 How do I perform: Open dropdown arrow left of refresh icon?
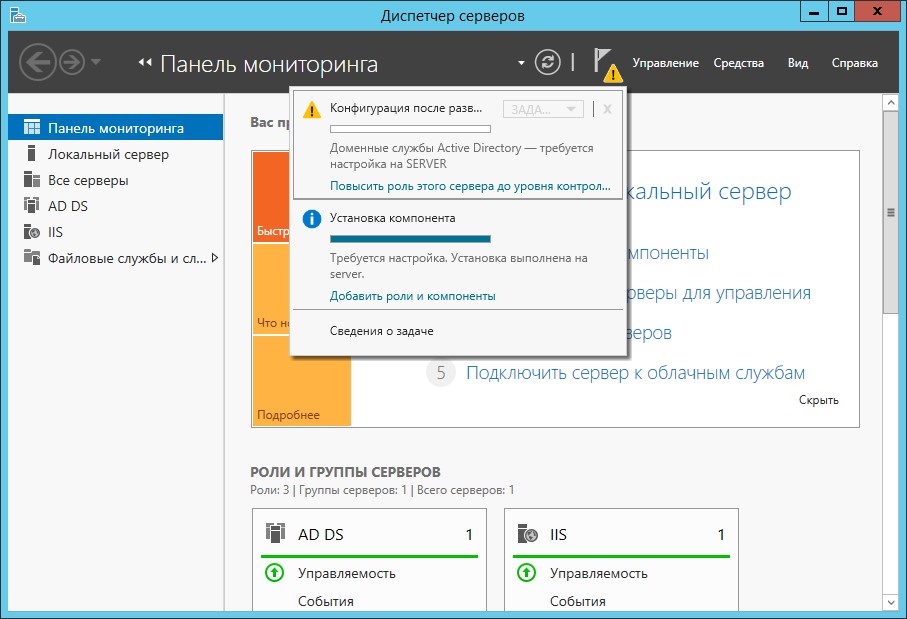click(x=521, y=62)
